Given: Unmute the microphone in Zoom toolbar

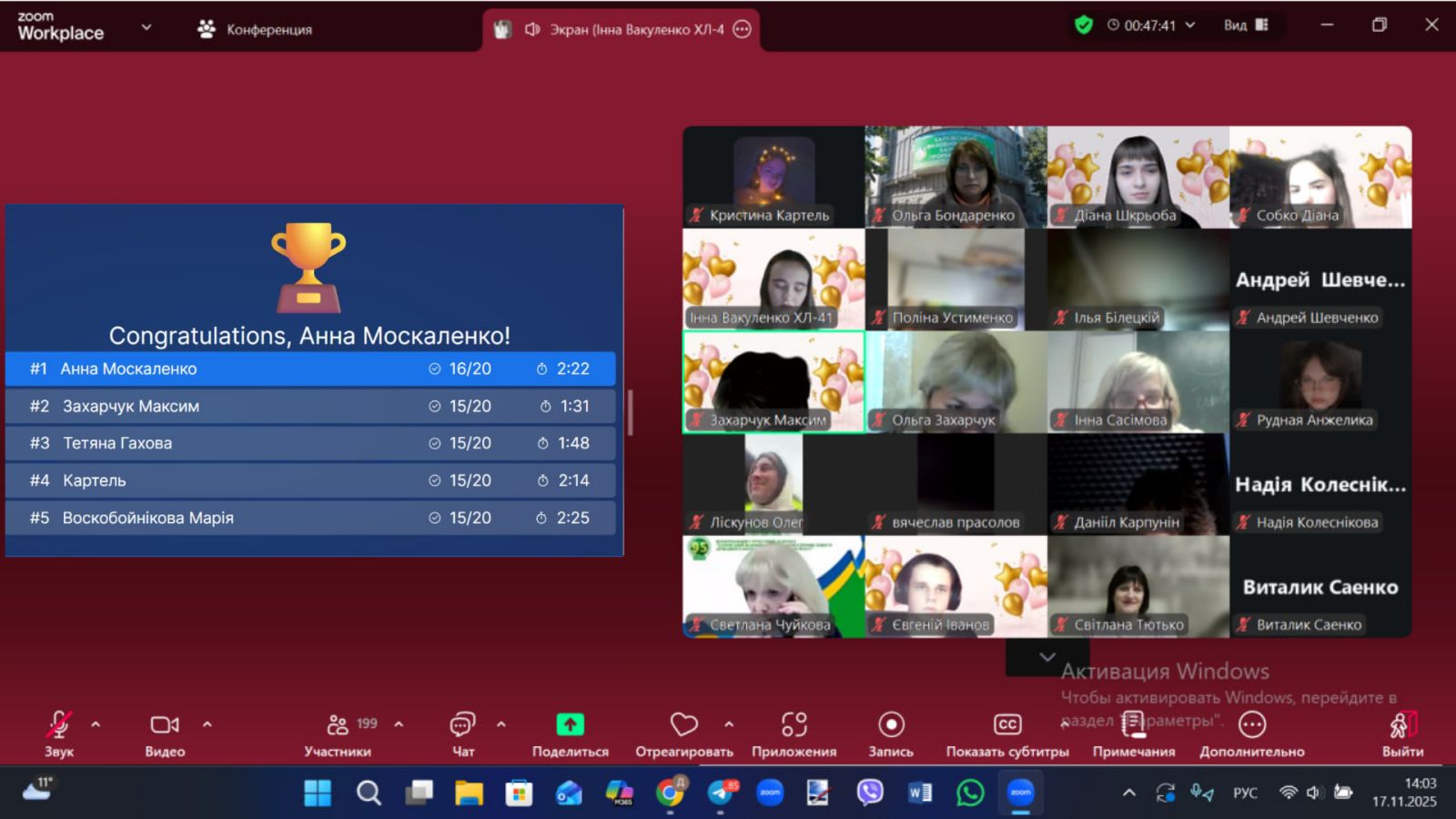Looking at the screenshot, I should (x=58, y=725).
